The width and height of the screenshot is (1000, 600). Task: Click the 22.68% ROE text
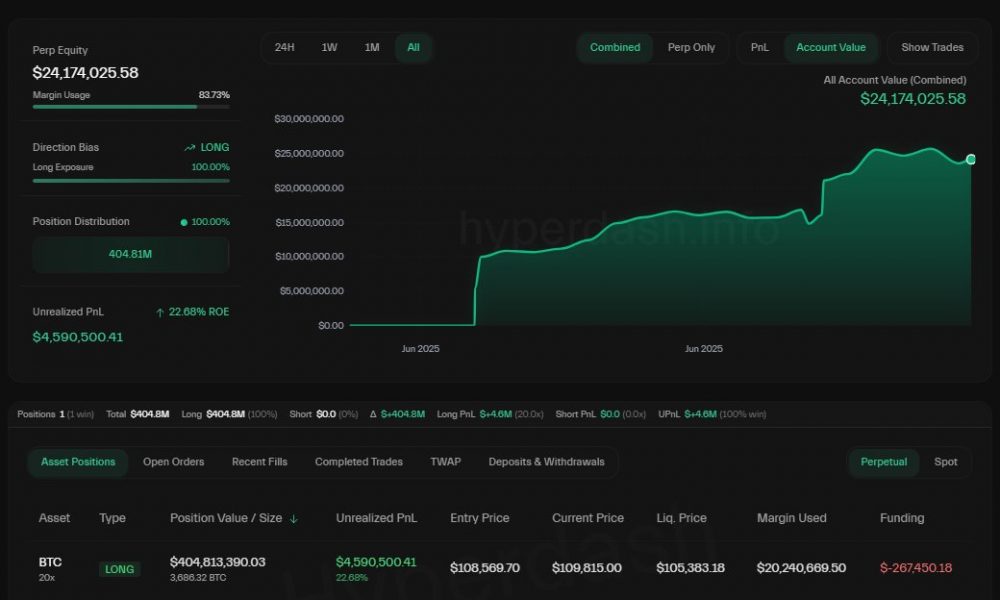(x=198, y=312)
